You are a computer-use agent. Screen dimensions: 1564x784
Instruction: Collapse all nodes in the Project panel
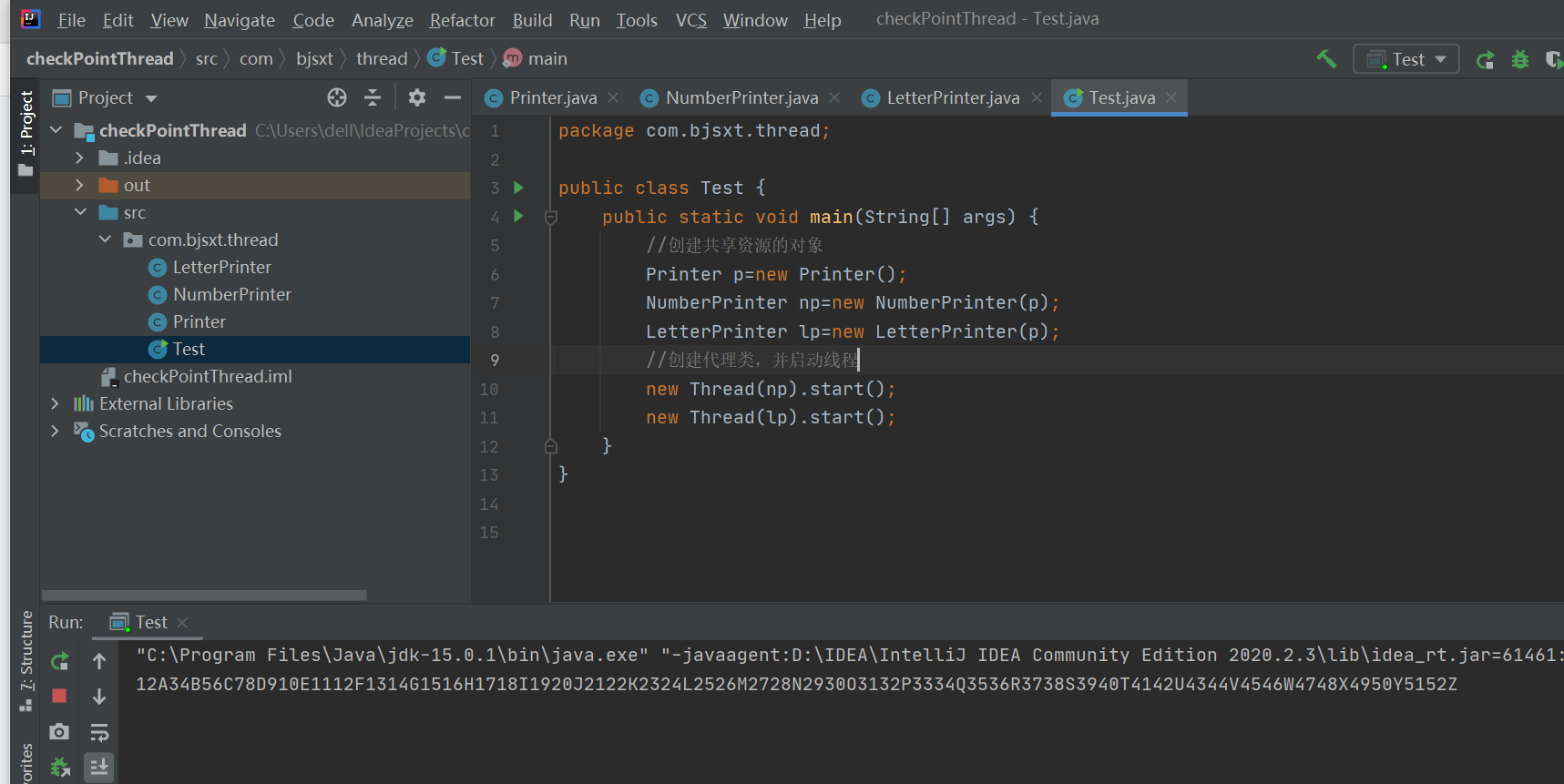[373, 97]
